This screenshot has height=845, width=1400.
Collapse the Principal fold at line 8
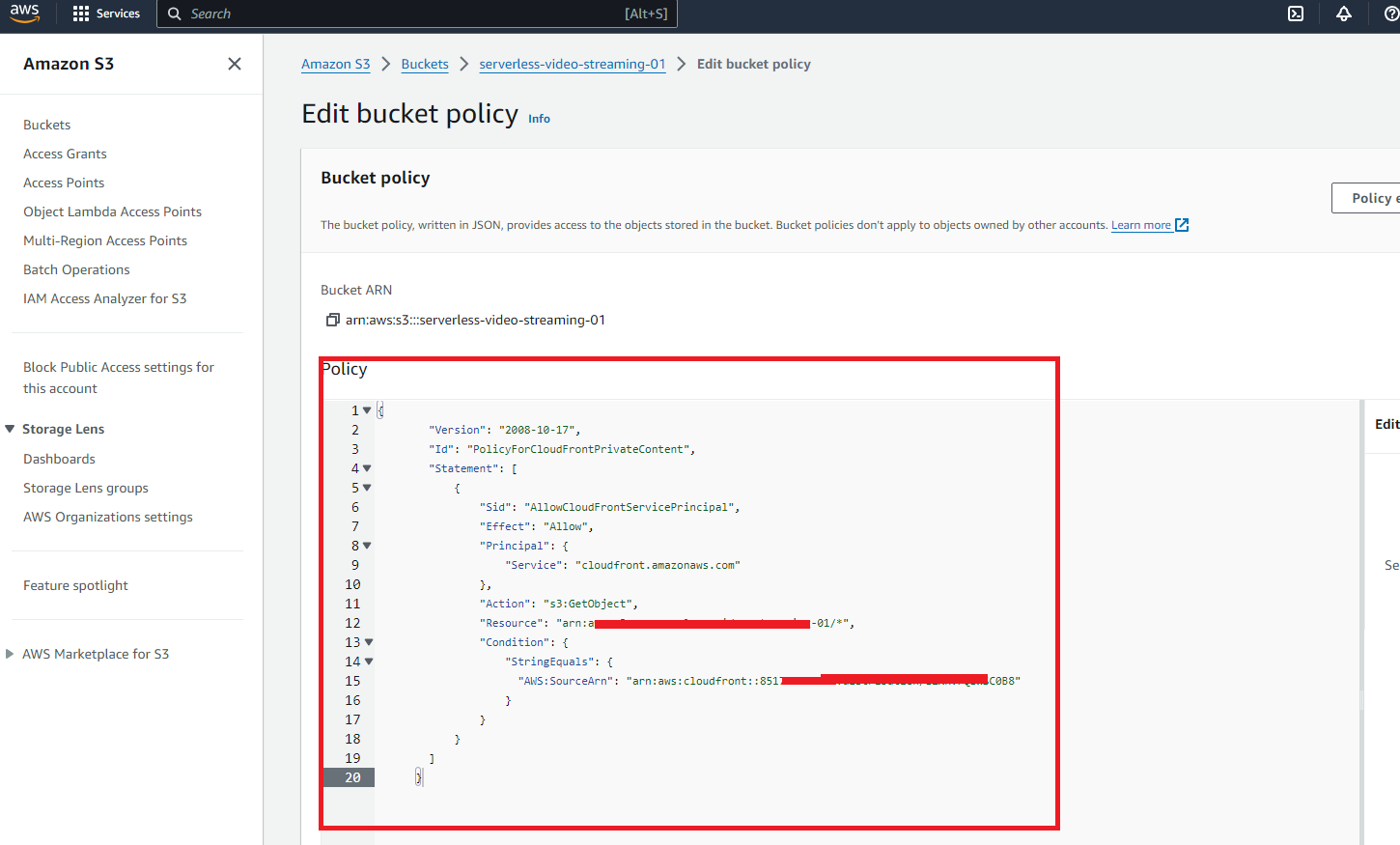coord(367,546)
